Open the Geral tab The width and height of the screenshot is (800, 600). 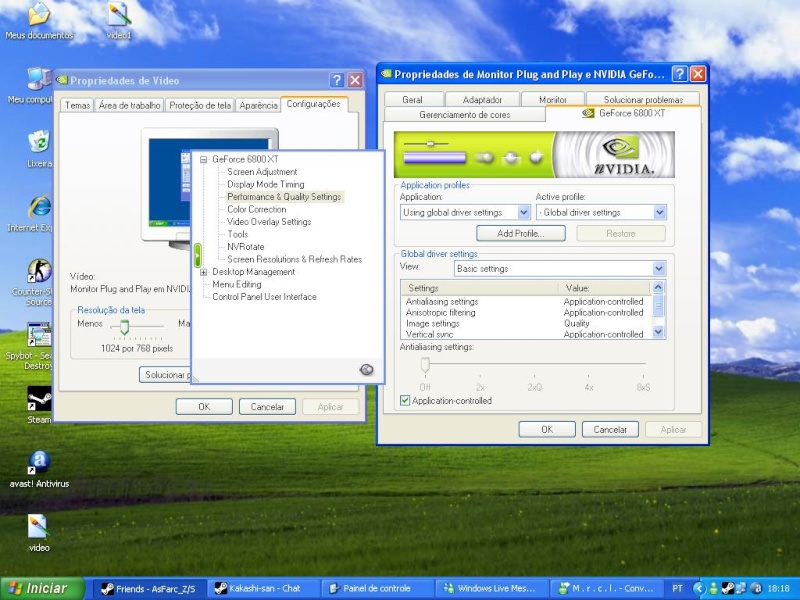[412, 99]
